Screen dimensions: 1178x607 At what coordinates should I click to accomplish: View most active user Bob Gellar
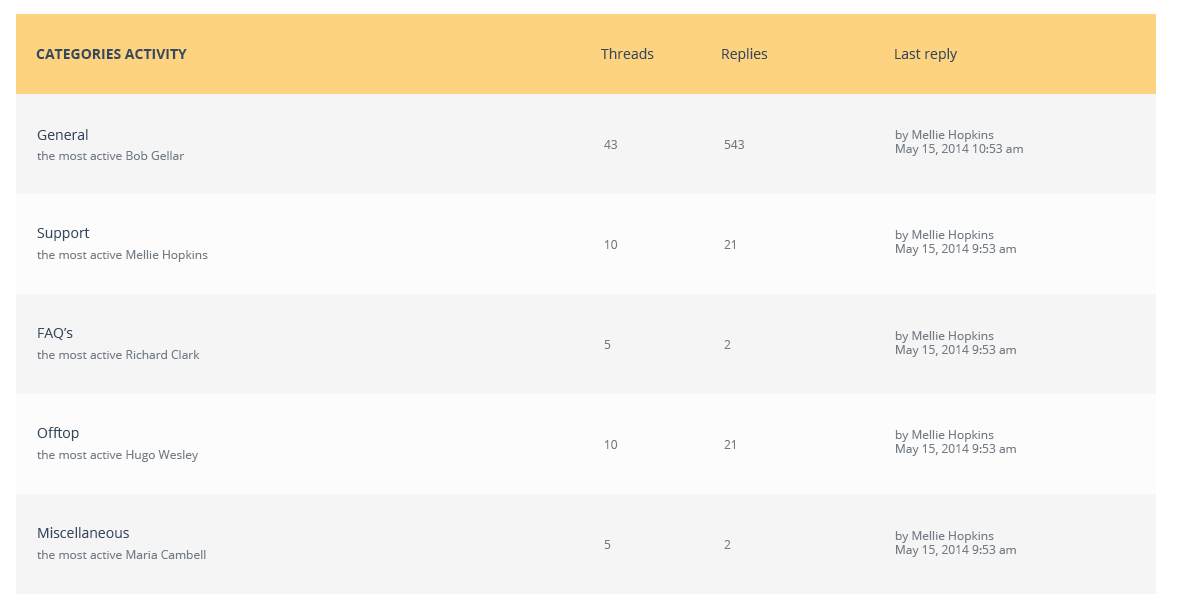[x=155, y=156]
